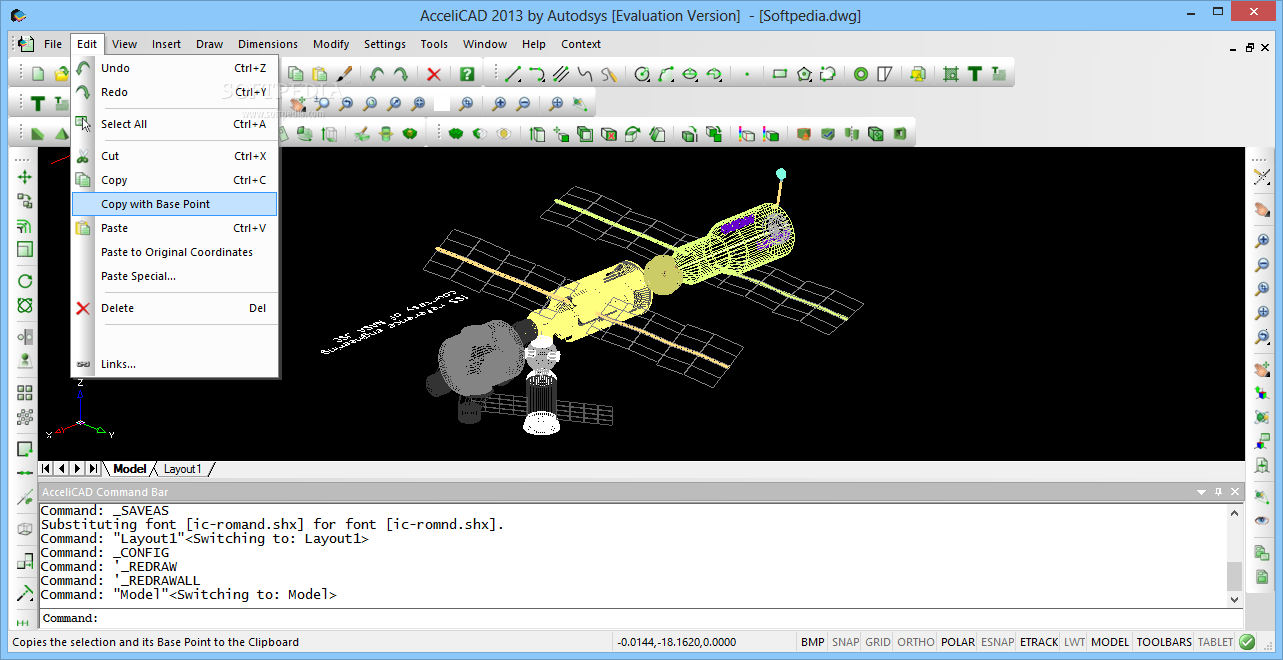Toggle LWT lineweight in status bar
1283x660 pixels.
point(1074,642)
